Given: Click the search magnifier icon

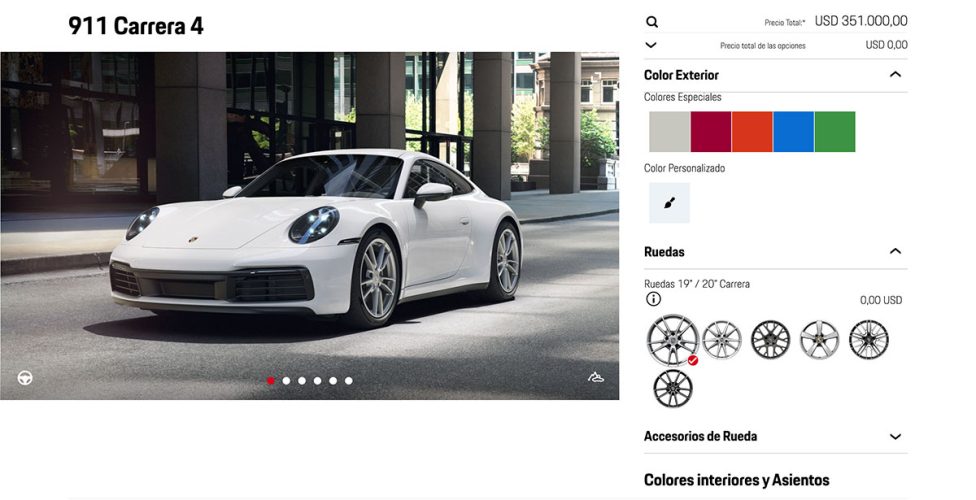Looking at the screenshot, I should click(652, 22).
